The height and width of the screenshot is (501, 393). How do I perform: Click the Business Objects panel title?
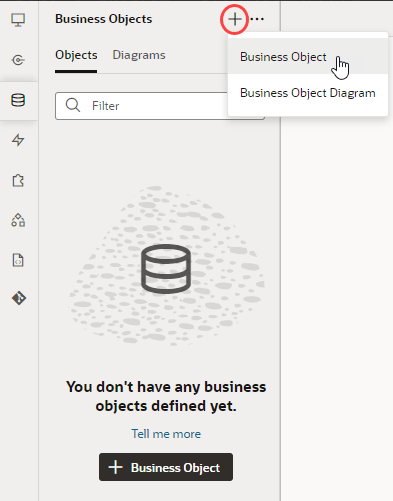104,19
